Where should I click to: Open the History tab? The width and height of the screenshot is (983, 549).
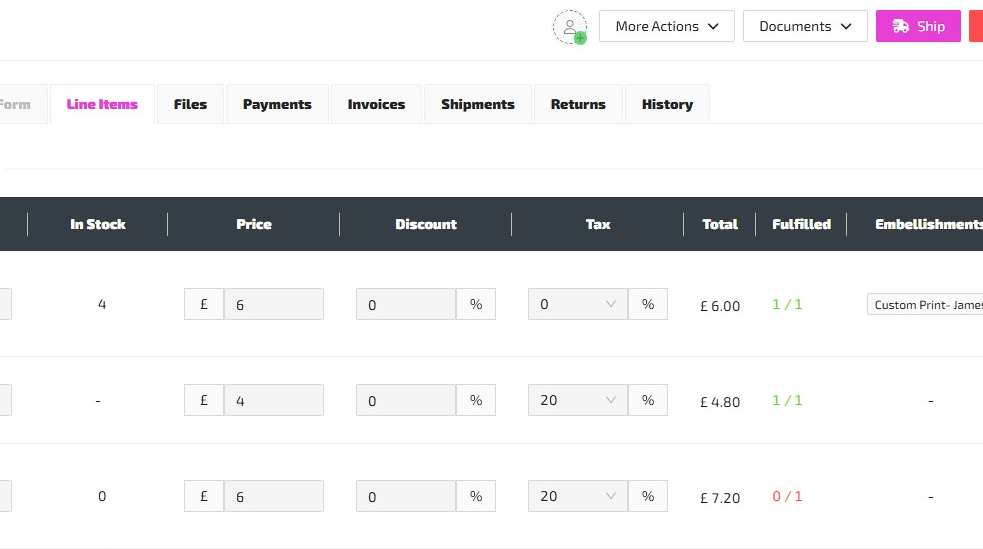pos(667,104)
